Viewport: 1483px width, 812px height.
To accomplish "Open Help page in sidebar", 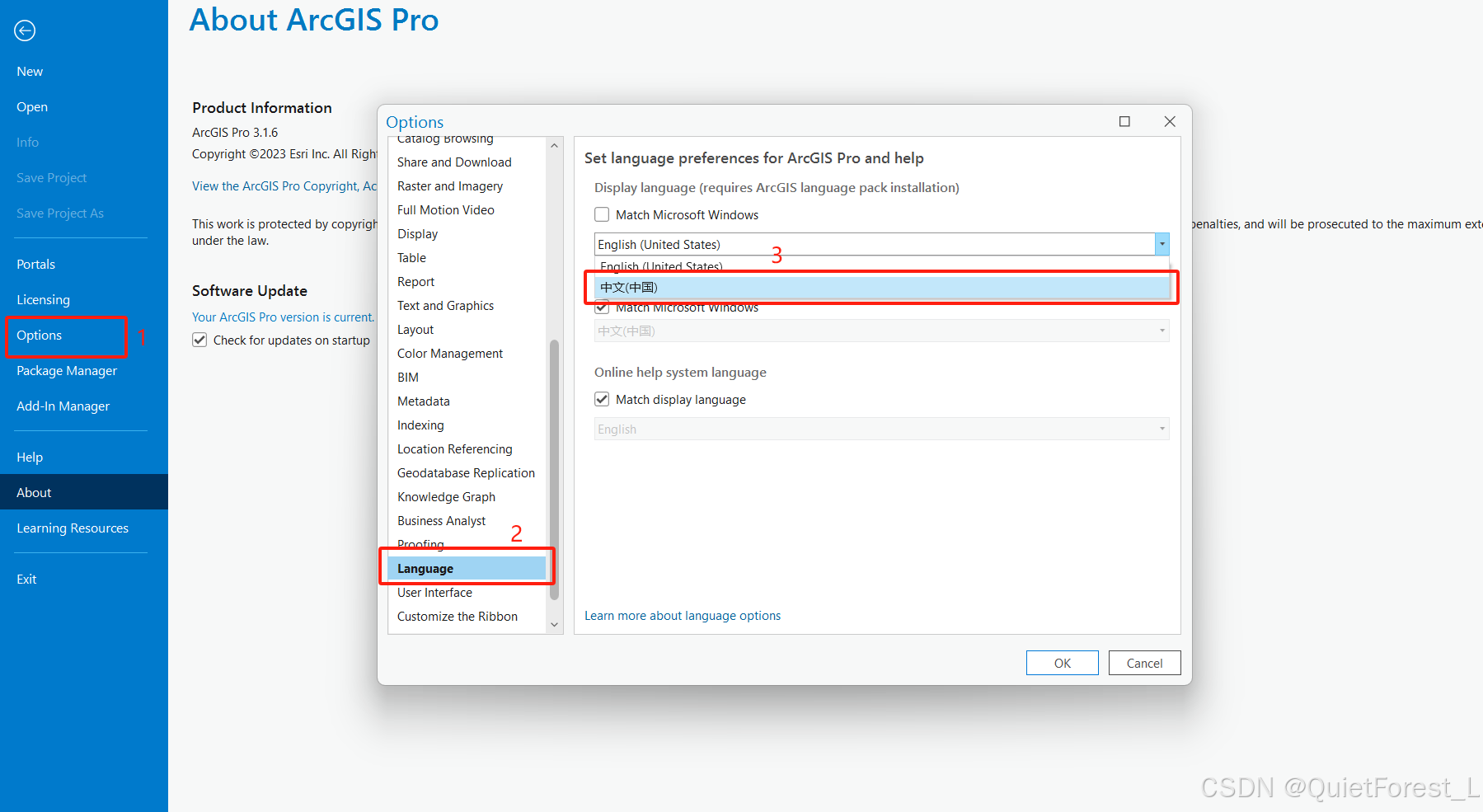I will pyautogui.click(x=30, y=458).
